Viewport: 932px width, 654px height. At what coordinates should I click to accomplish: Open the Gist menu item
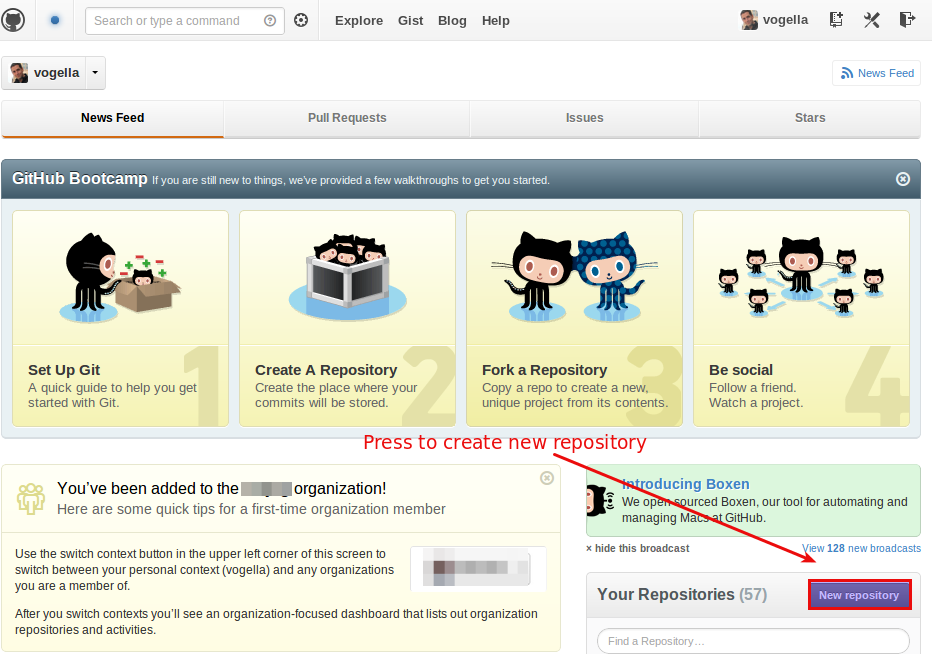(x=411, y=21)
